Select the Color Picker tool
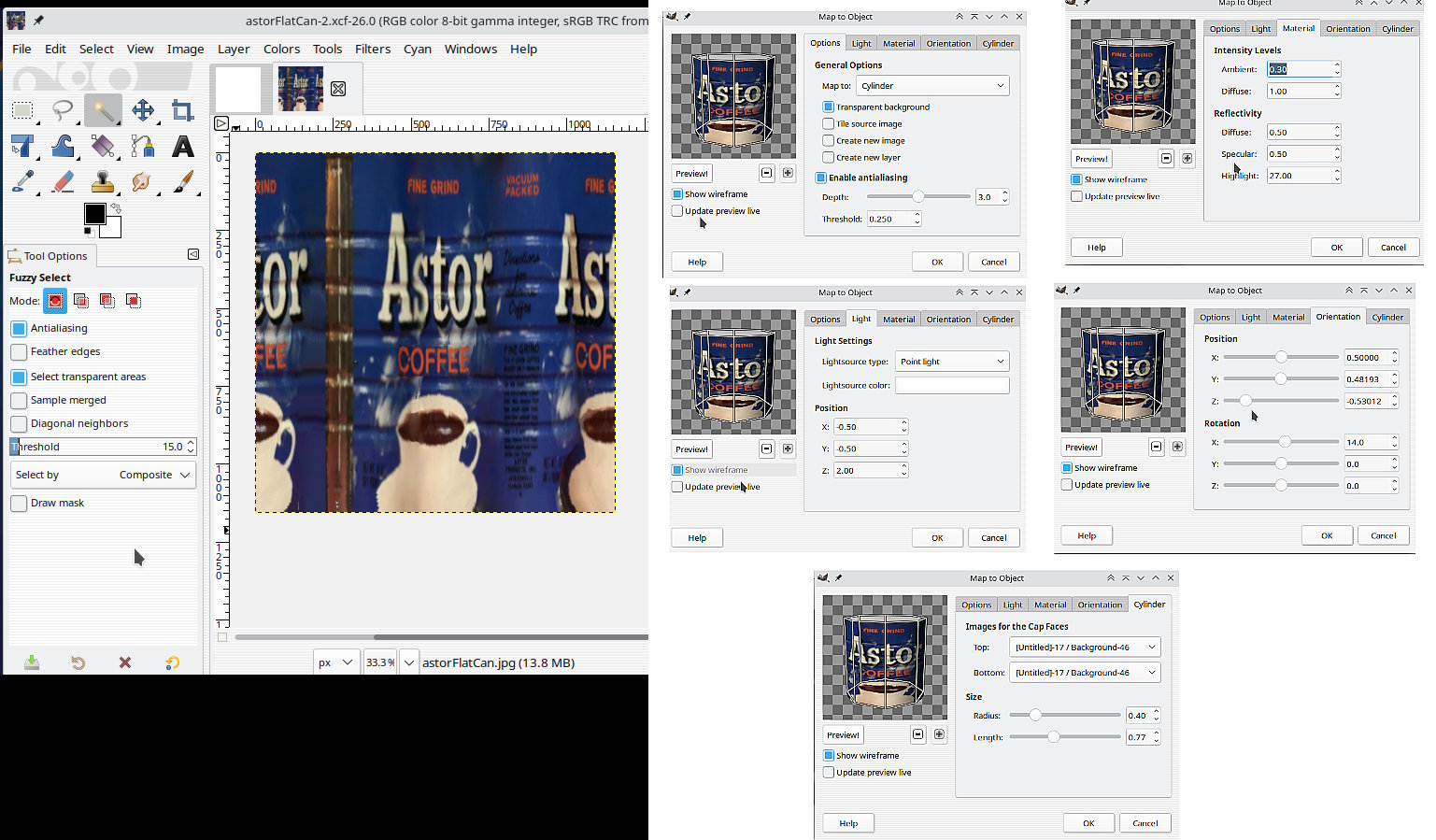 [22, 181]
